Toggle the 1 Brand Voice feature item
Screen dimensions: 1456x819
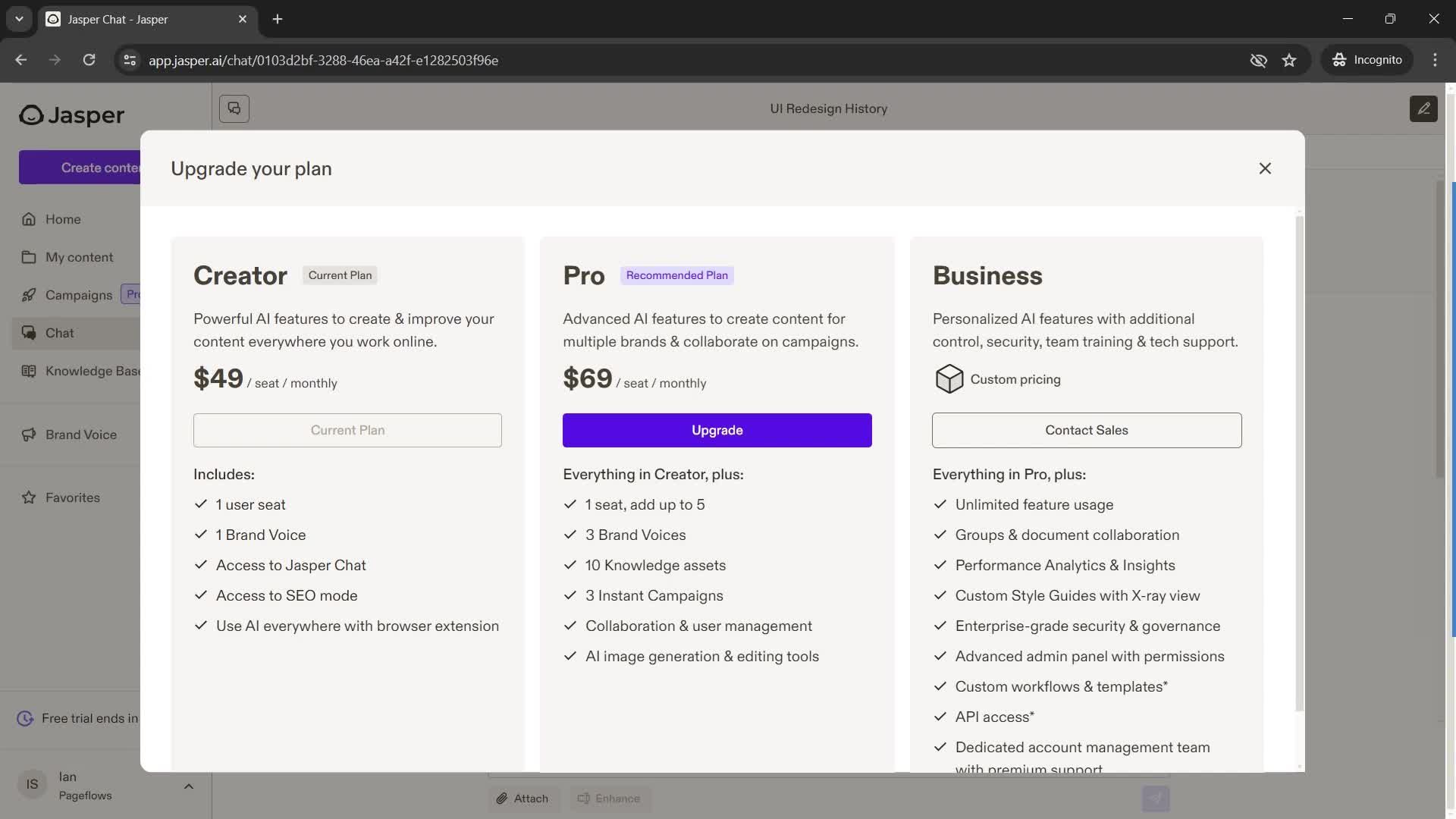[x=260, y=535]
